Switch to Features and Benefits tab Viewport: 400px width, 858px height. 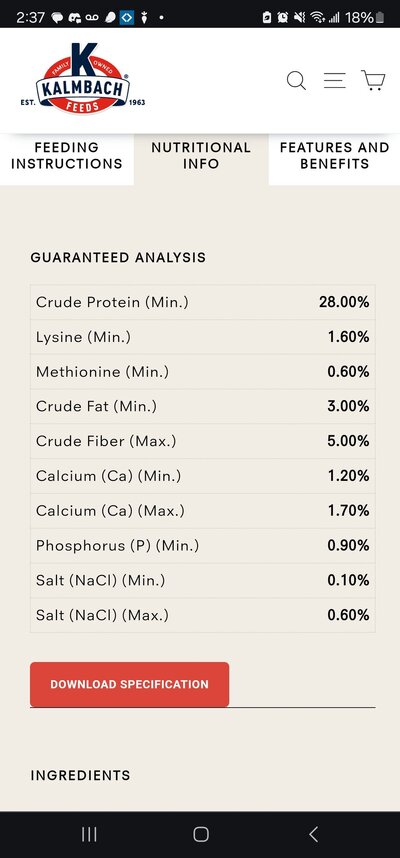[x=334, y=156]
